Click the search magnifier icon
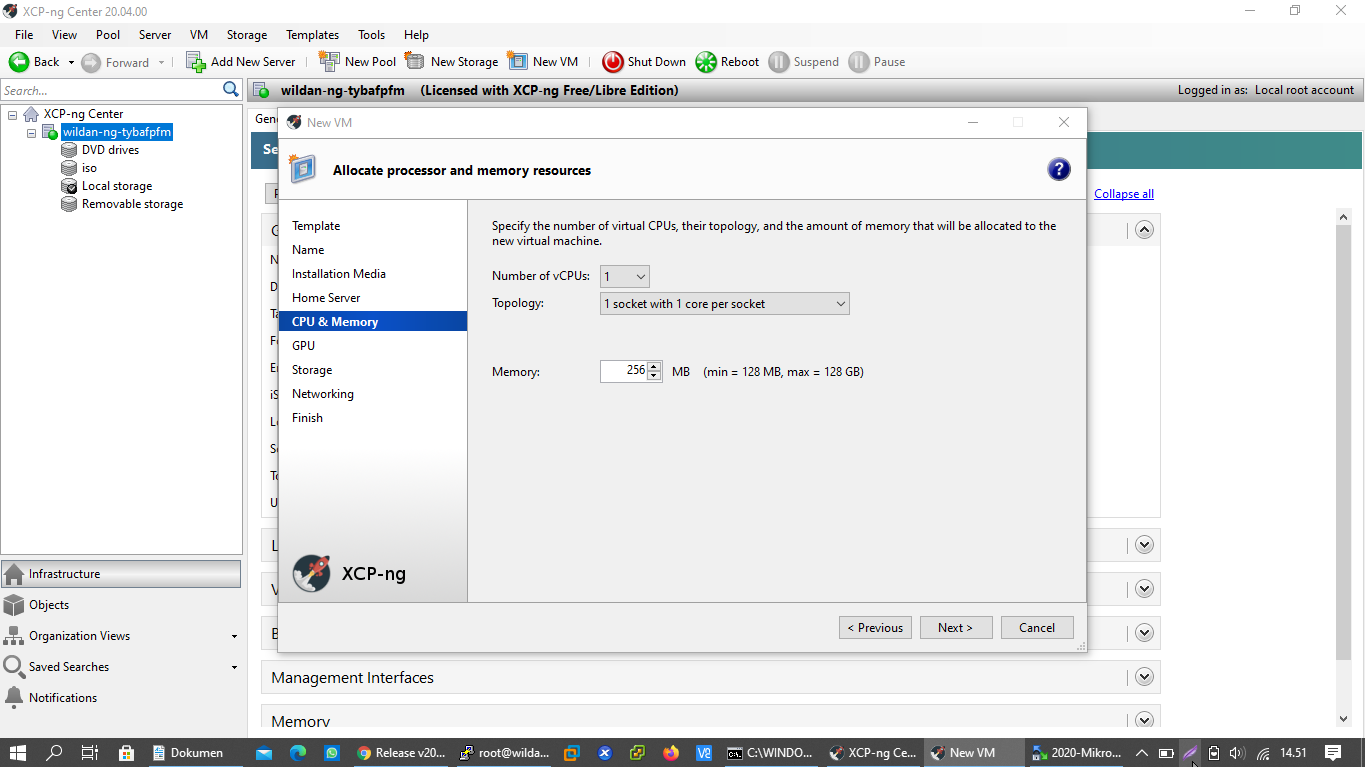This screenshot has width=1365, height=767. (x=231, y=90)
